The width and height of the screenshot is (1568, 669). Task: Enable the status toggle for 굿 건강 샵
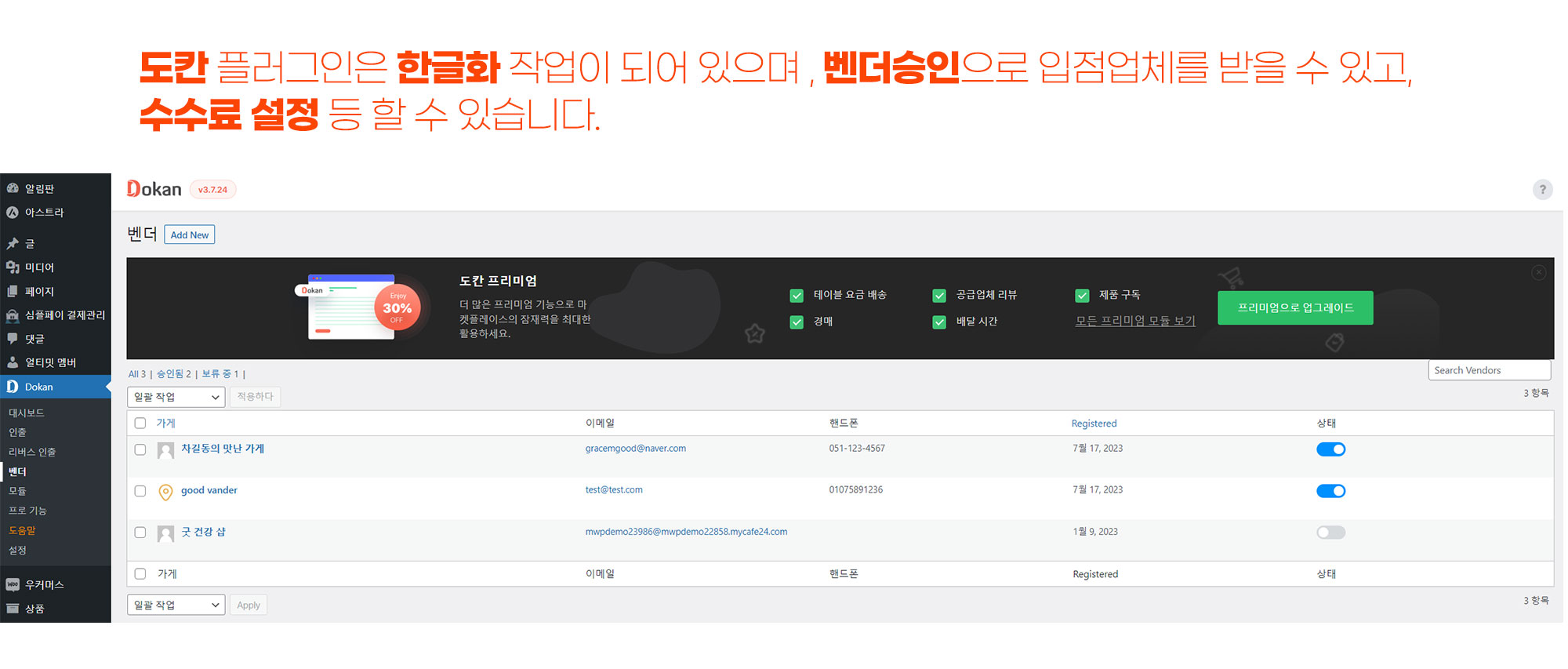pyautogui.click(x=1330, y=533)
